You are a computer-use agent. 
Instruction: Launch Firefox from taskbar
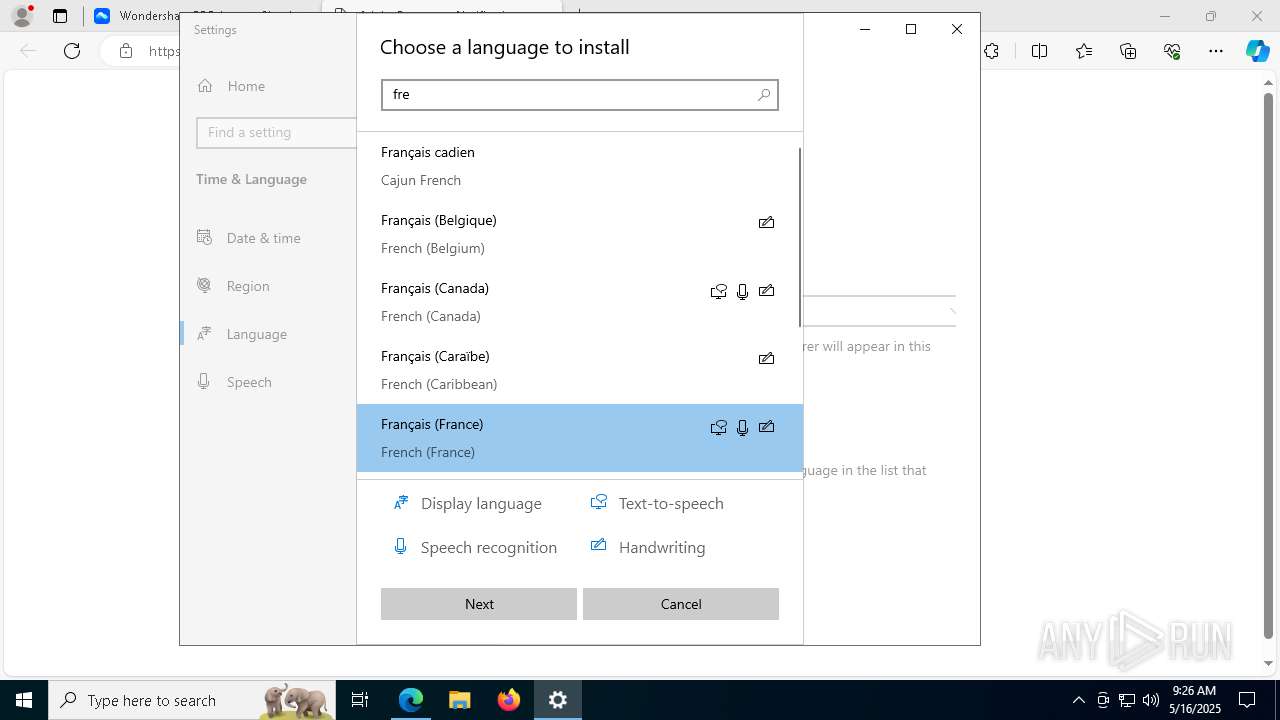click(509, 700)
